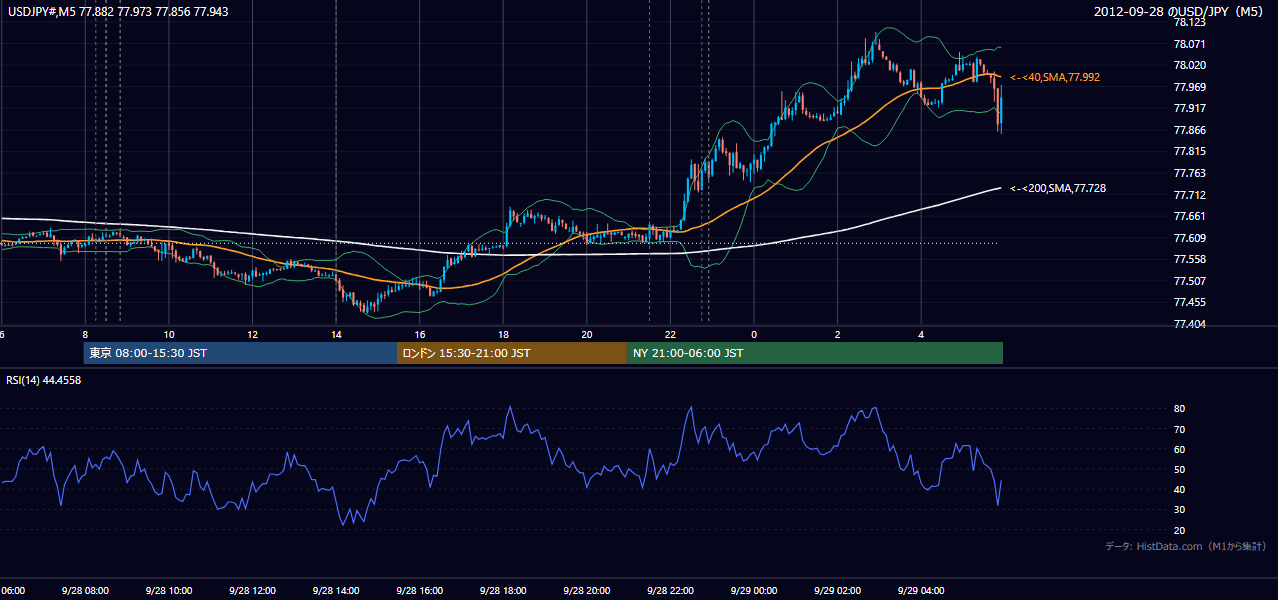
Task: Click the <-<40,SMA,77.992 moving average label
Action: pos(1056,77)
